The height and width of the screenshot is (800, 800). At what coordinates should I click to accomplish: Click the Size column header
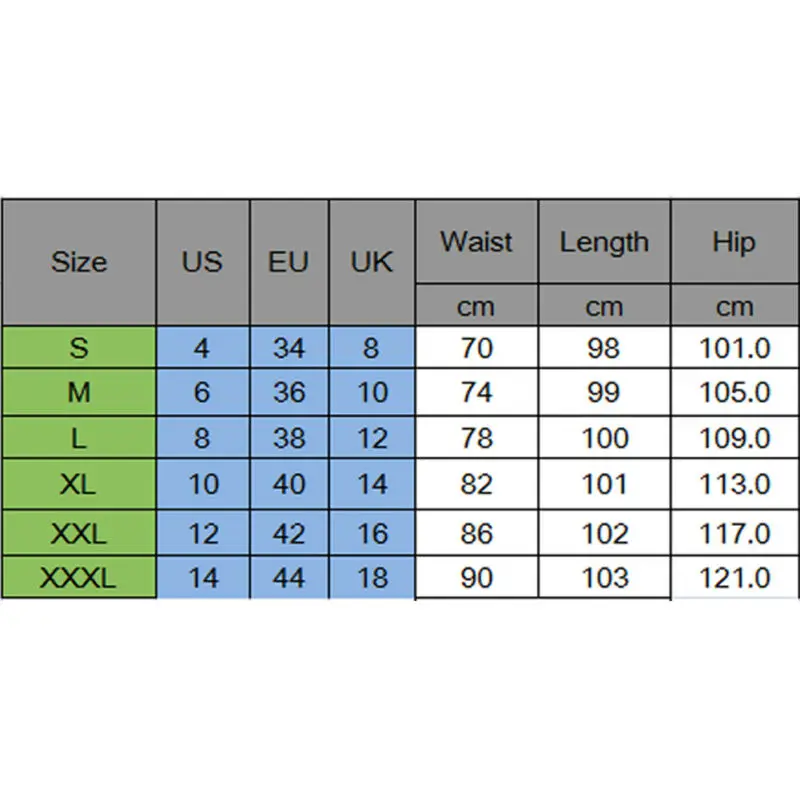pyautogui.click(x=78, y=262)
